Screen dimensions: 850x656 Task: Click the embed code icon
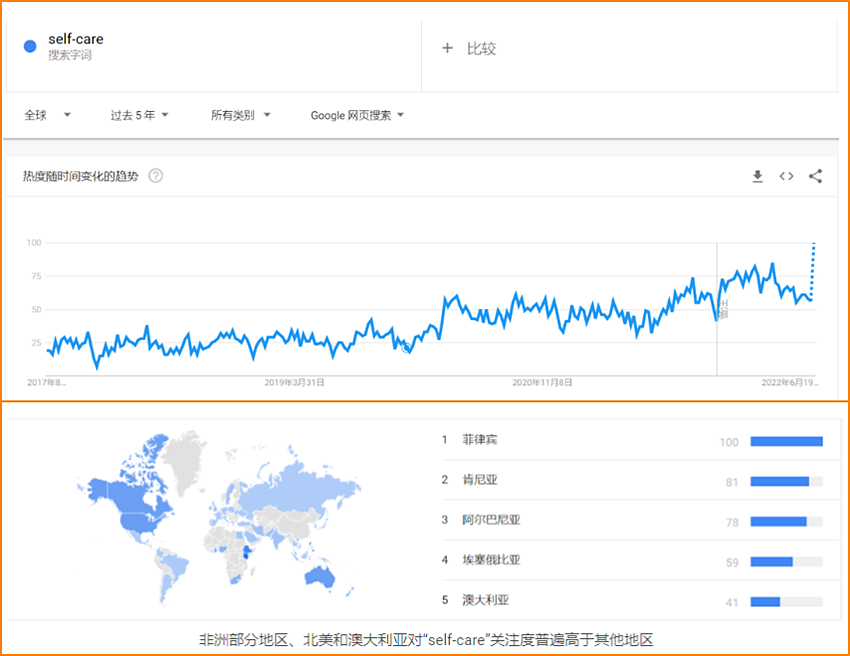786,176
